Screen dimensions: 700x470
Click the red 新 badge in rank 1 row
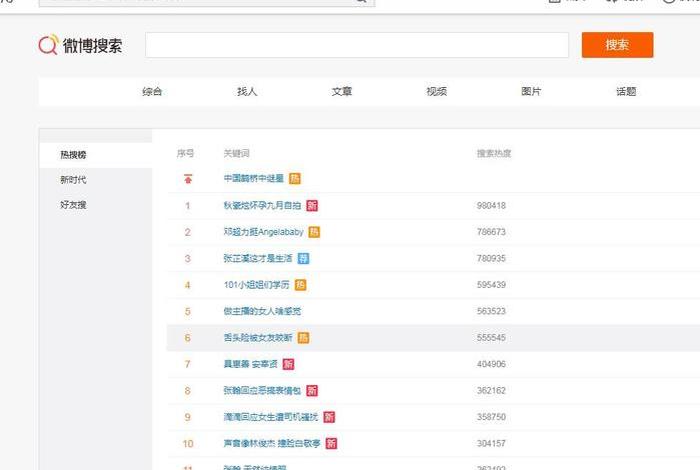pos(312,205)
